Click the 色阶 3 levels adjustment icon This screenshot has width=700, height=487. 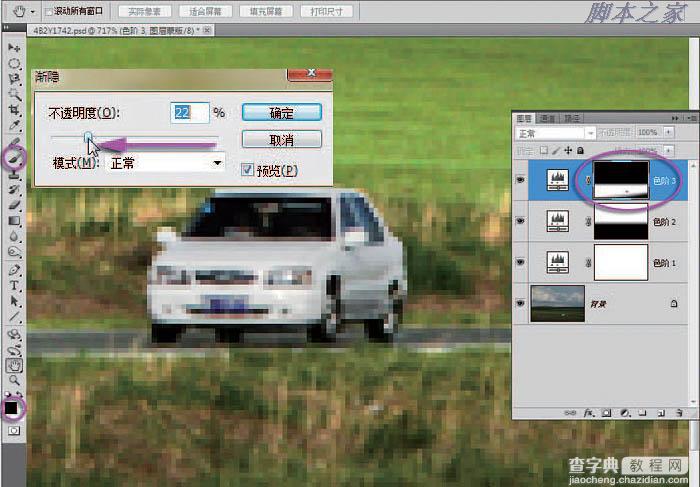pyautogui.click(x=558, y=180)
